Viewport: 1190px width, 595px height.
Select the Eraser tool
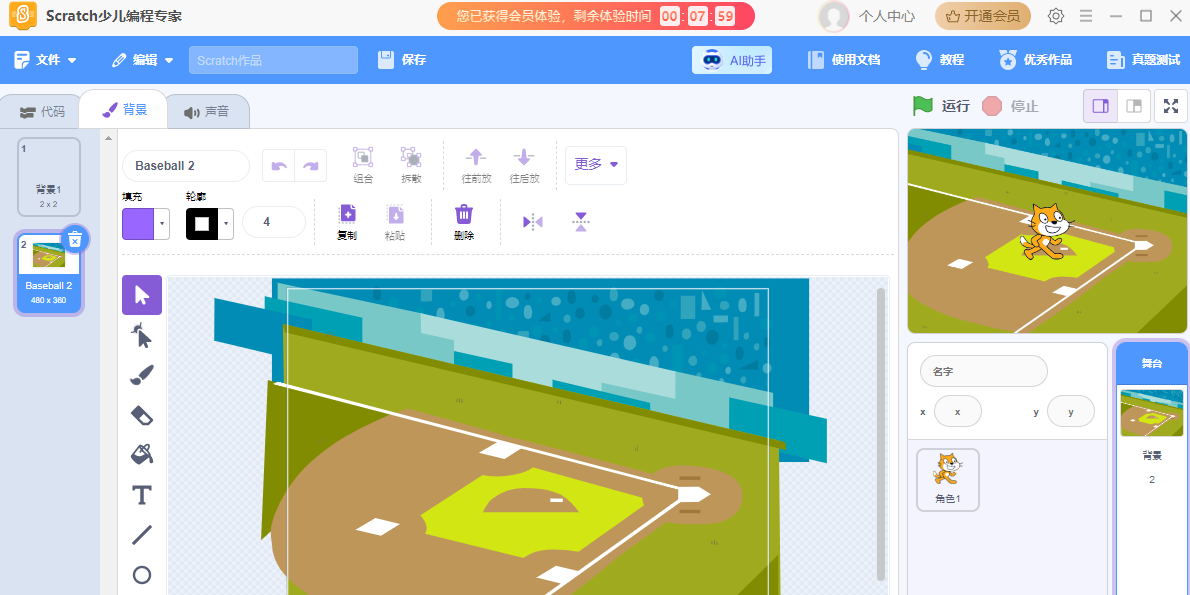coord(141,414)
